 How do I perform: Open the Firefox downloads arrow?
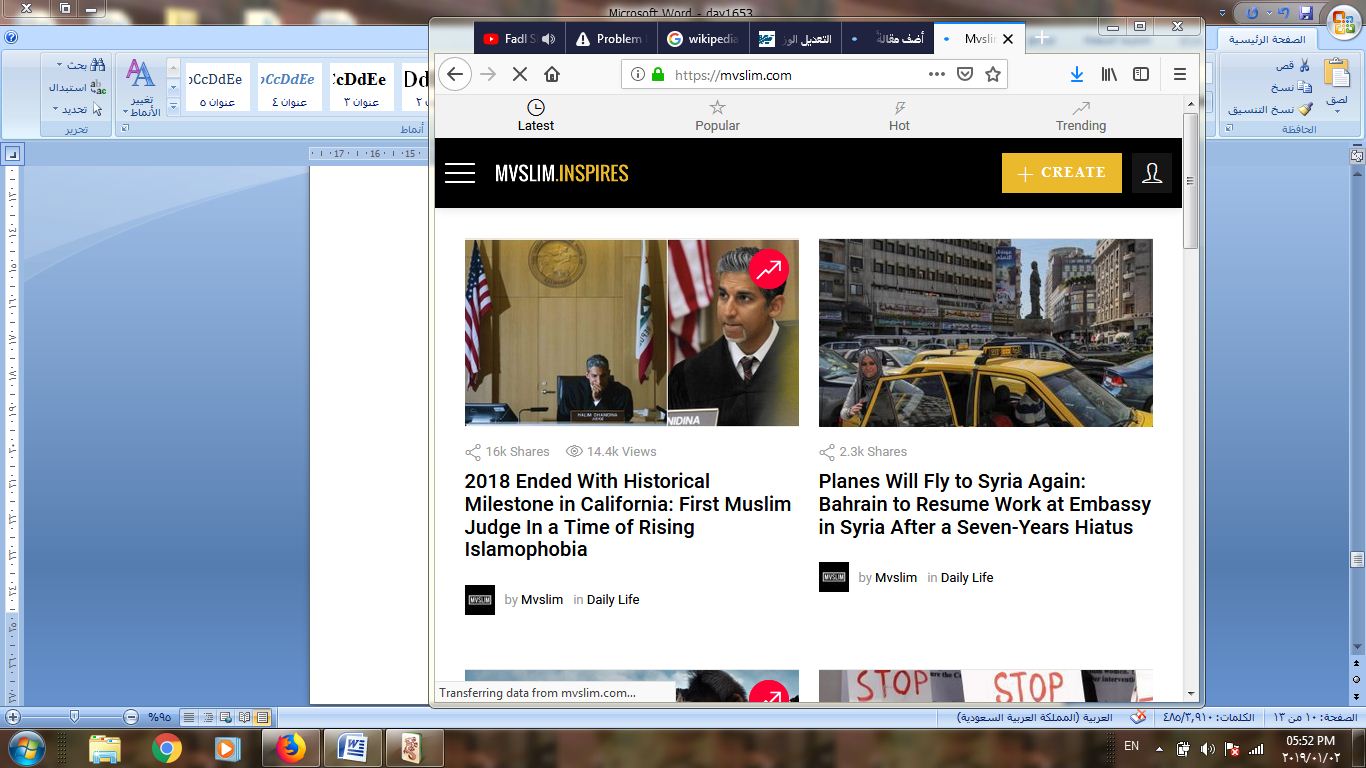[x=1077, y=75]
